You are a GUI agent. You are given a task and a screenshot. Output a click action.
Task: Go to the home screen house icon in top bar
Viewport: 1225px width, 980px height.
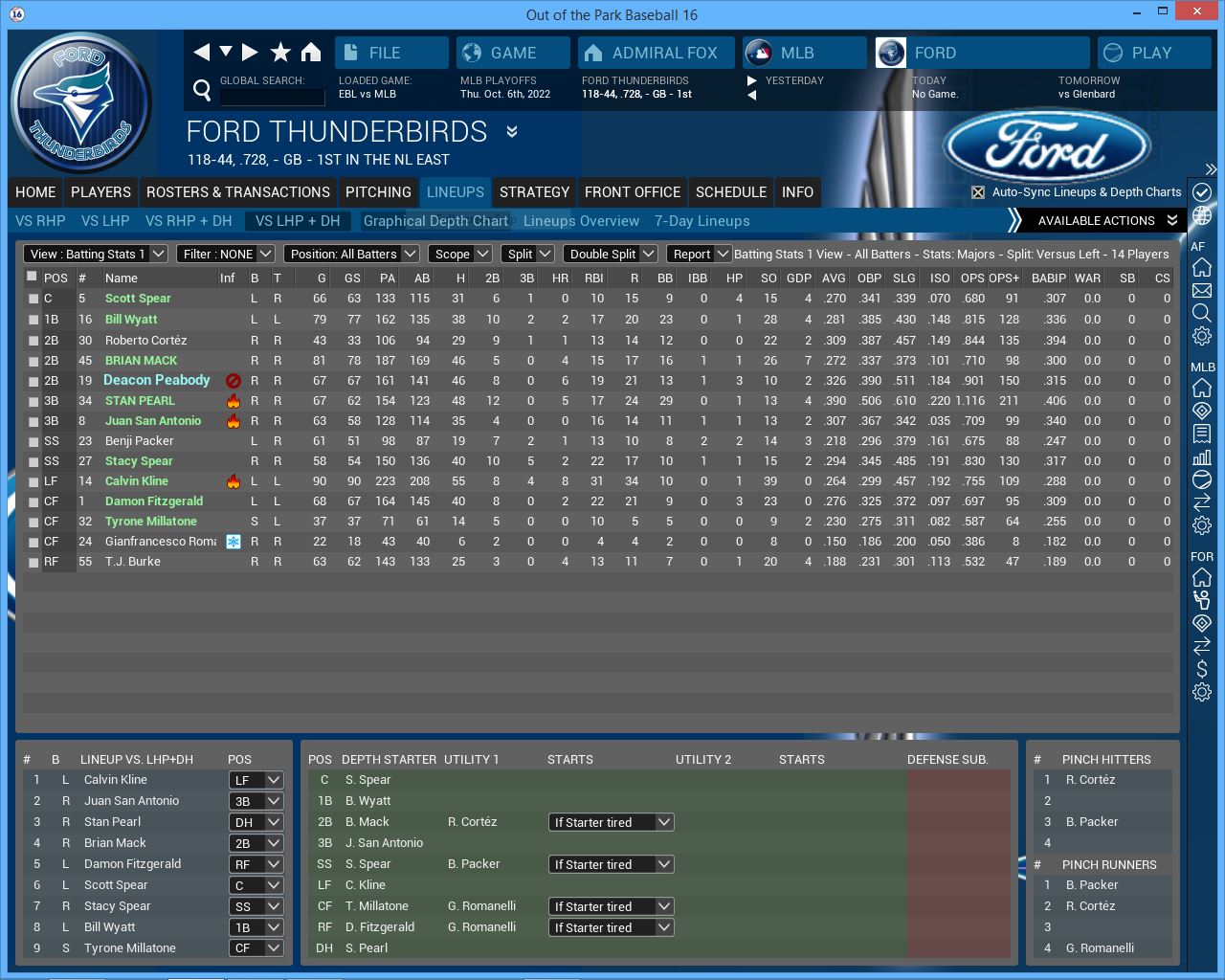(x=311, y=53)
